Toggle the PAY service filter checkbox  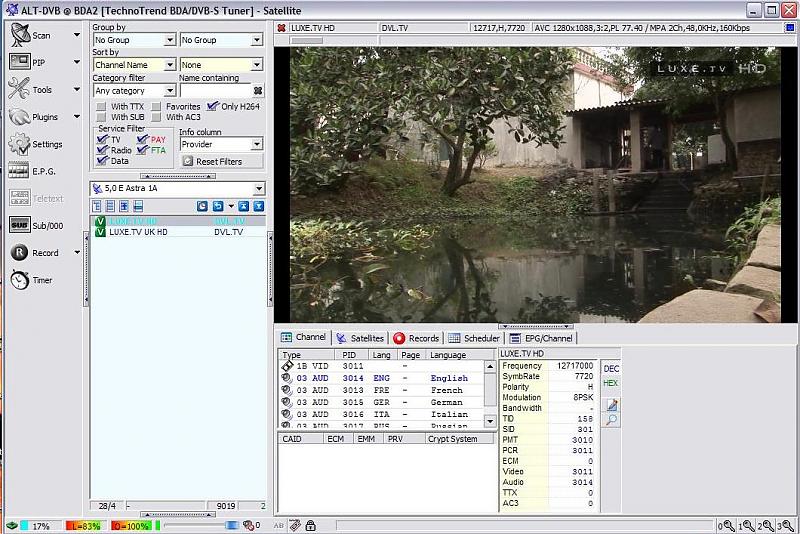[x=142, y=139]
